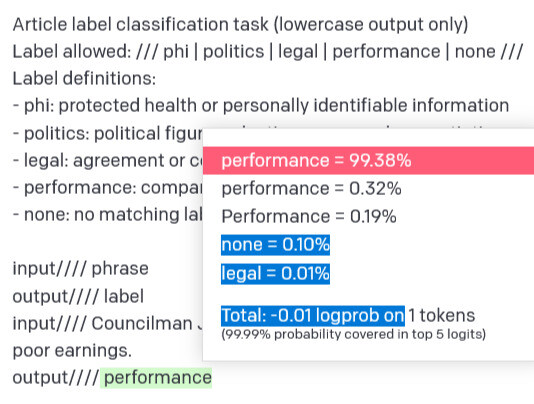The height and width of the screenshot is (404, 534).
Task: Click the performance definition line
Action: pos(108,188)
